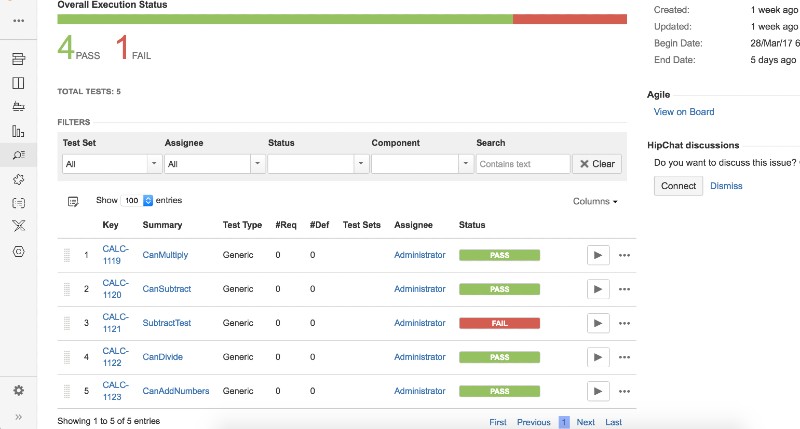The height and width of the screenshot is (429, 800).
Task: Expand the sidebar with the double-chevron icon
Action: pyautogui.click(x=18, y=416)
